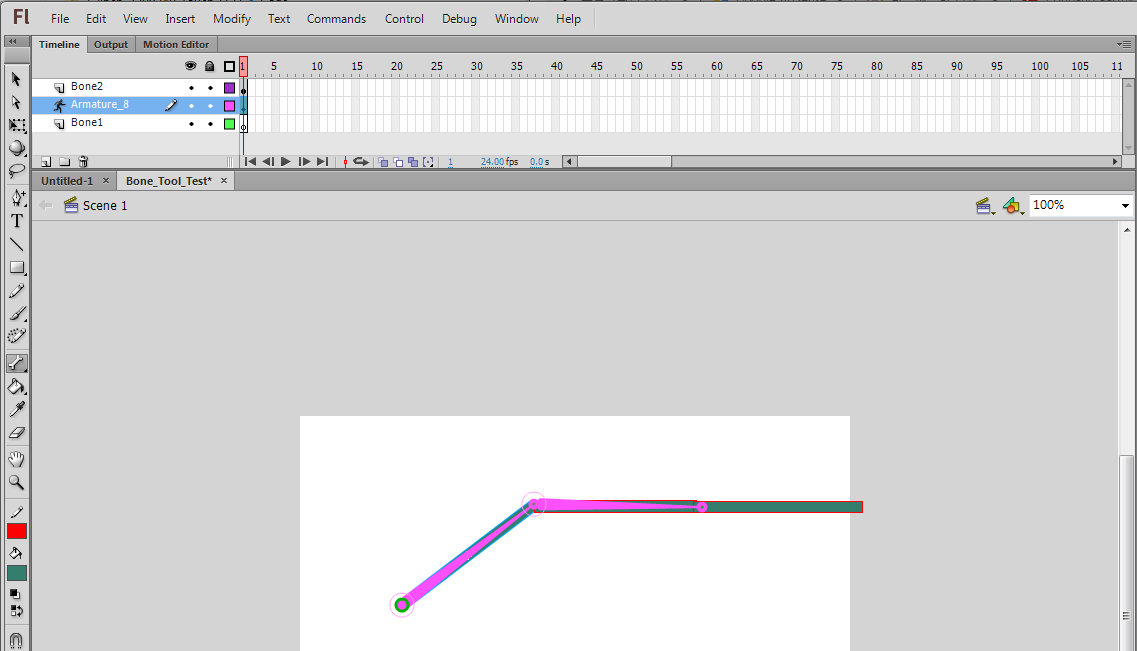This screenshot has width=1137, height=651.
Task: Toggle onion skin
Action: click(383, 162)
